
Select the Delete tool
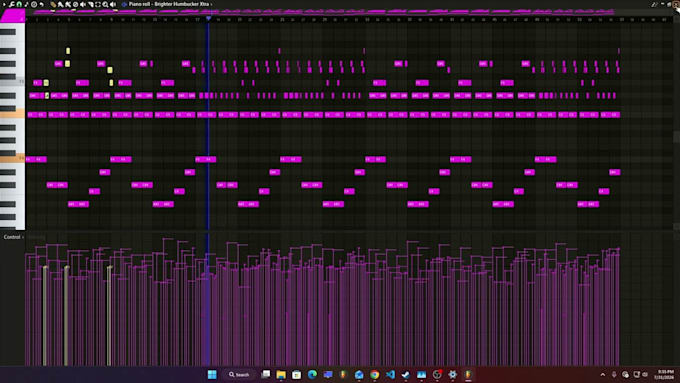[68, 4]
